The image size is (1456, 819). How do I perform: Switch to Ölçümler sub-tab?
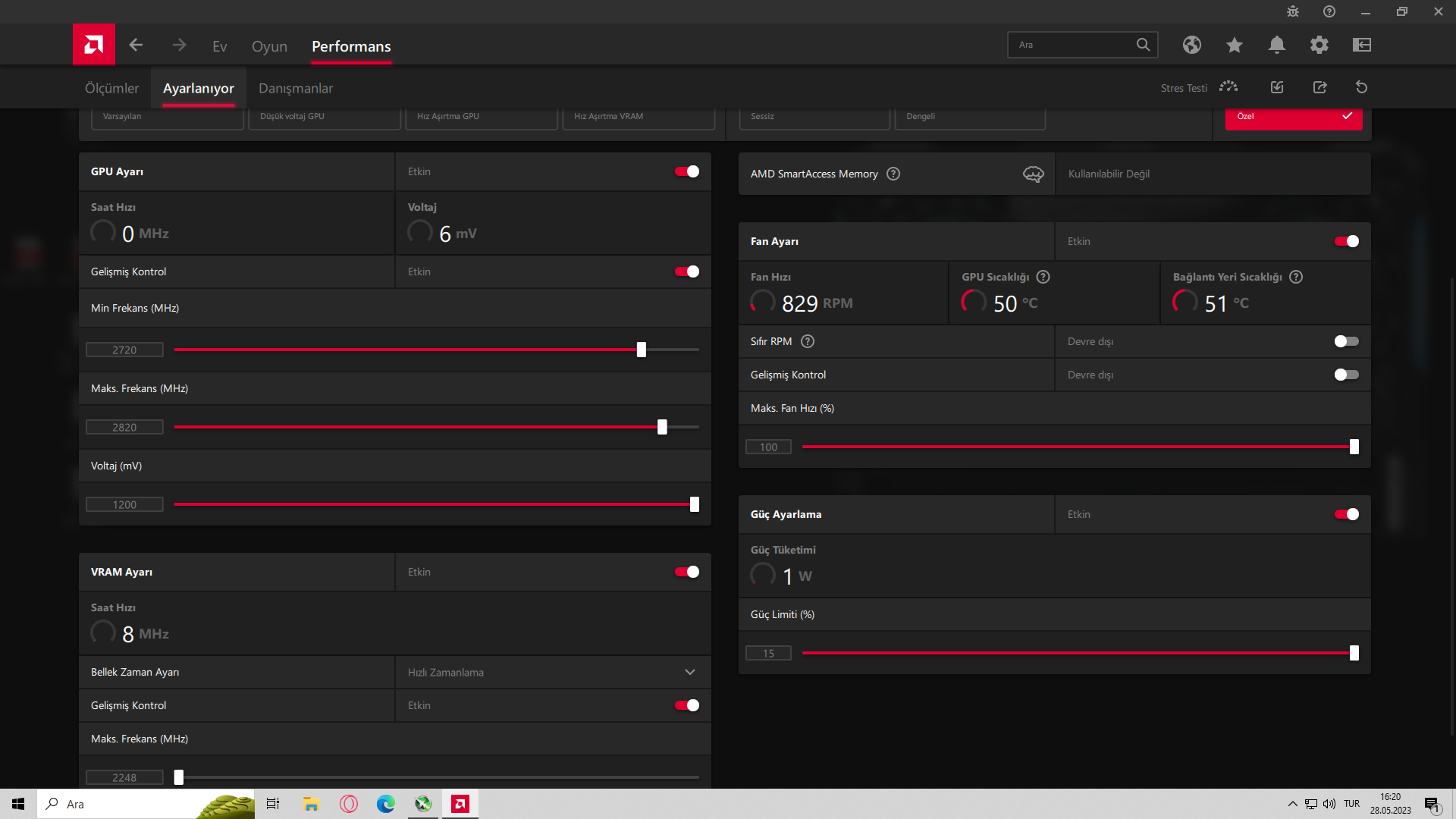(111, 88)
